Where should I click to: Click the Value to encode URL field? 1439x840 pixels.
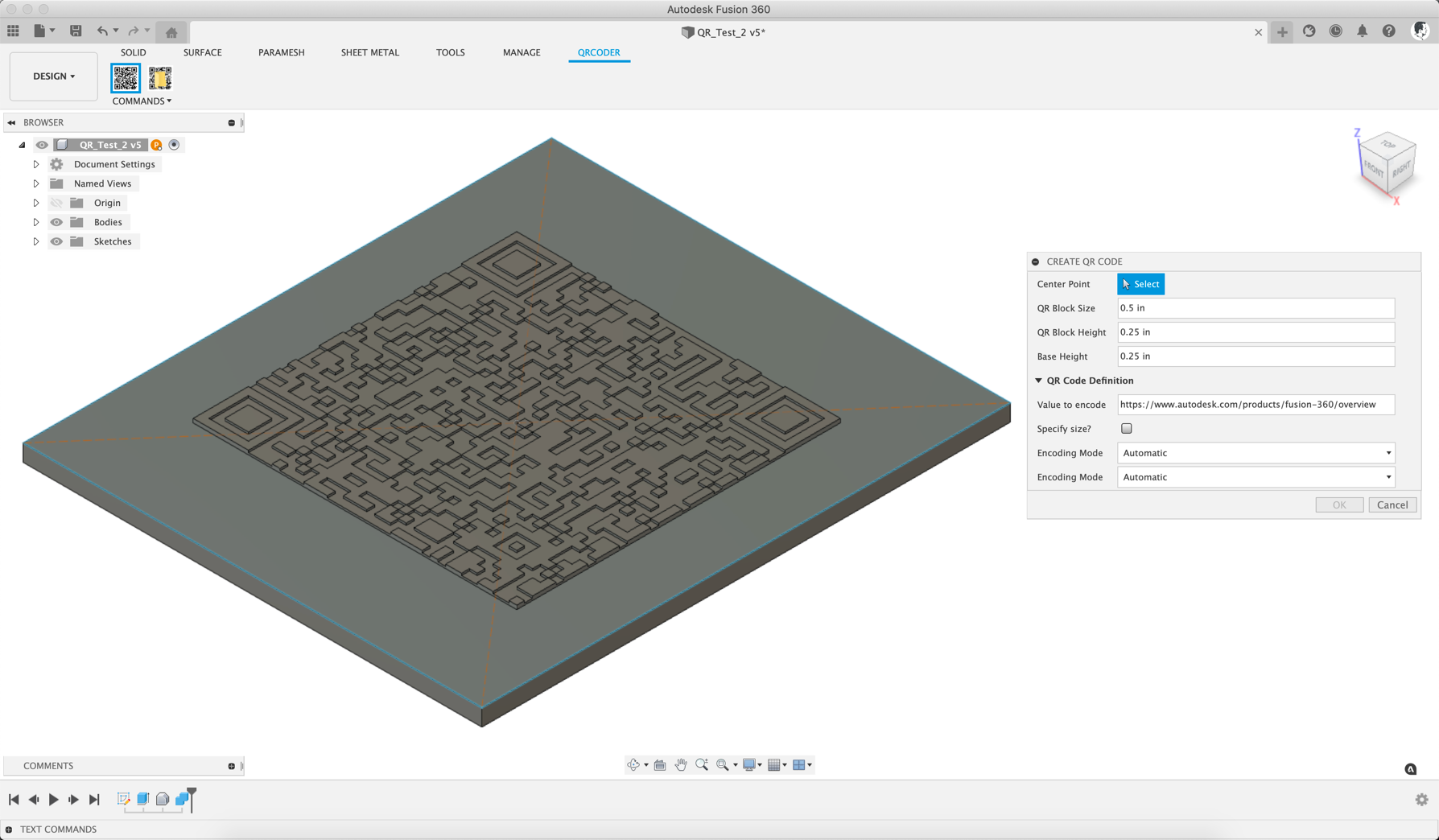click(x=1256, y=404)
